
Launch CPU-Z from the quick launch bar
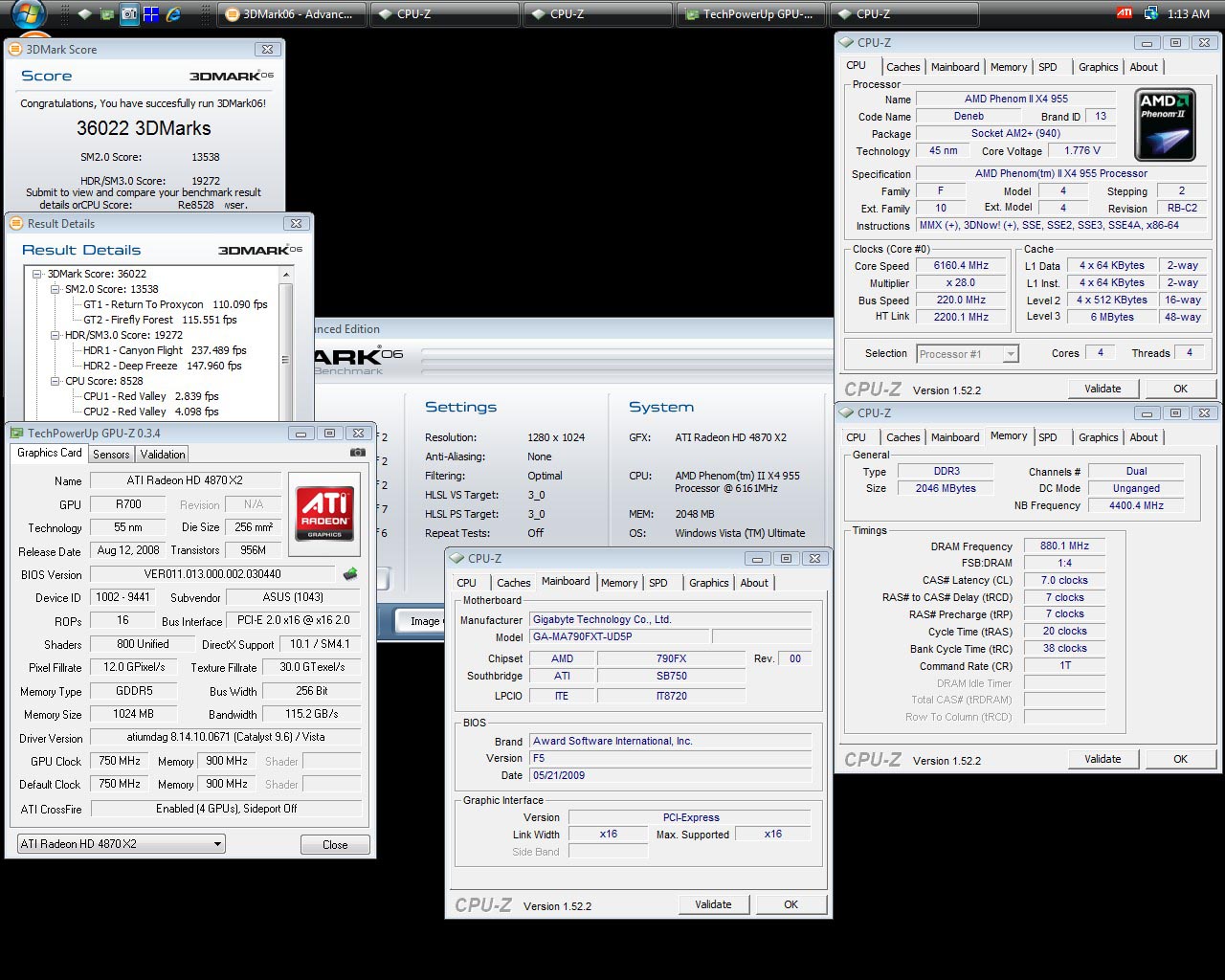(x=84, y=14)
